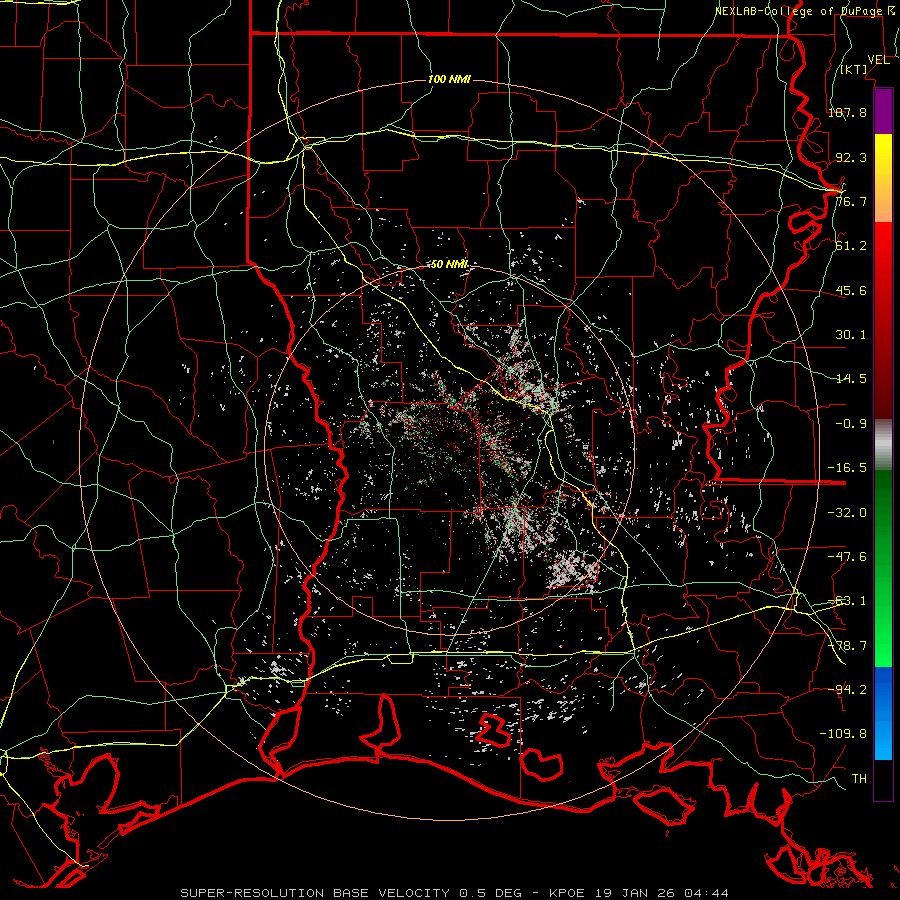Click the 50 NMI range ring label
This screenshot has height=900, width=900.
449,265
